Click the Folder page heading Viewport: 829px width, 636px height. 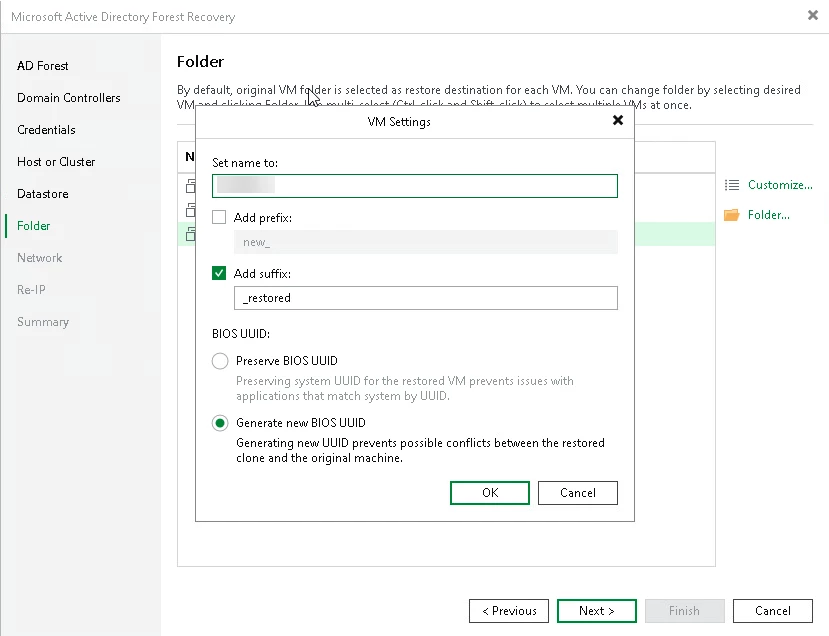tap(200, 62)
